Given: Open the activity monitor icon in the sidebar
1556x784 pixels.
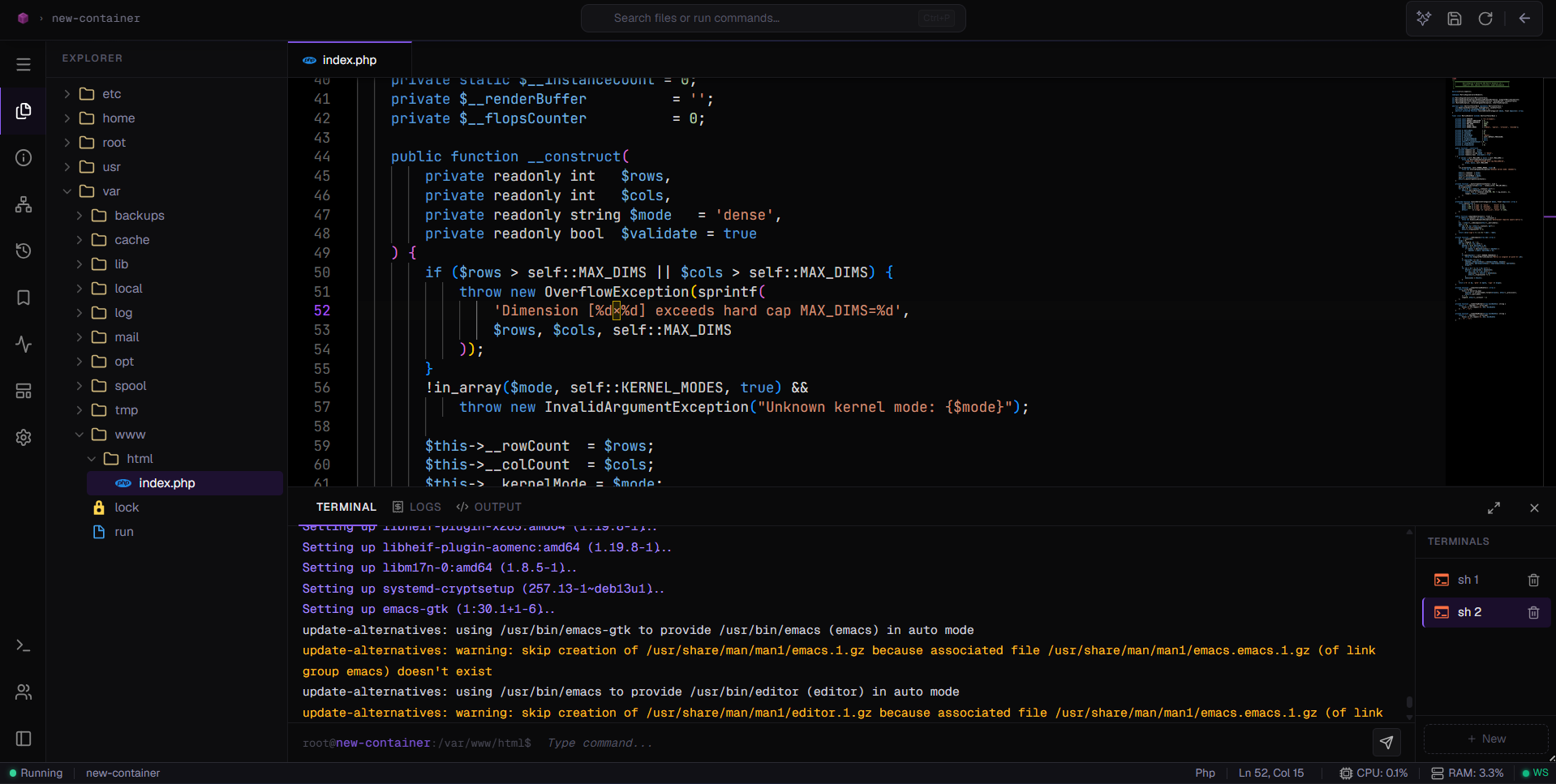Looking at the screenshot, I should [24, 345].
